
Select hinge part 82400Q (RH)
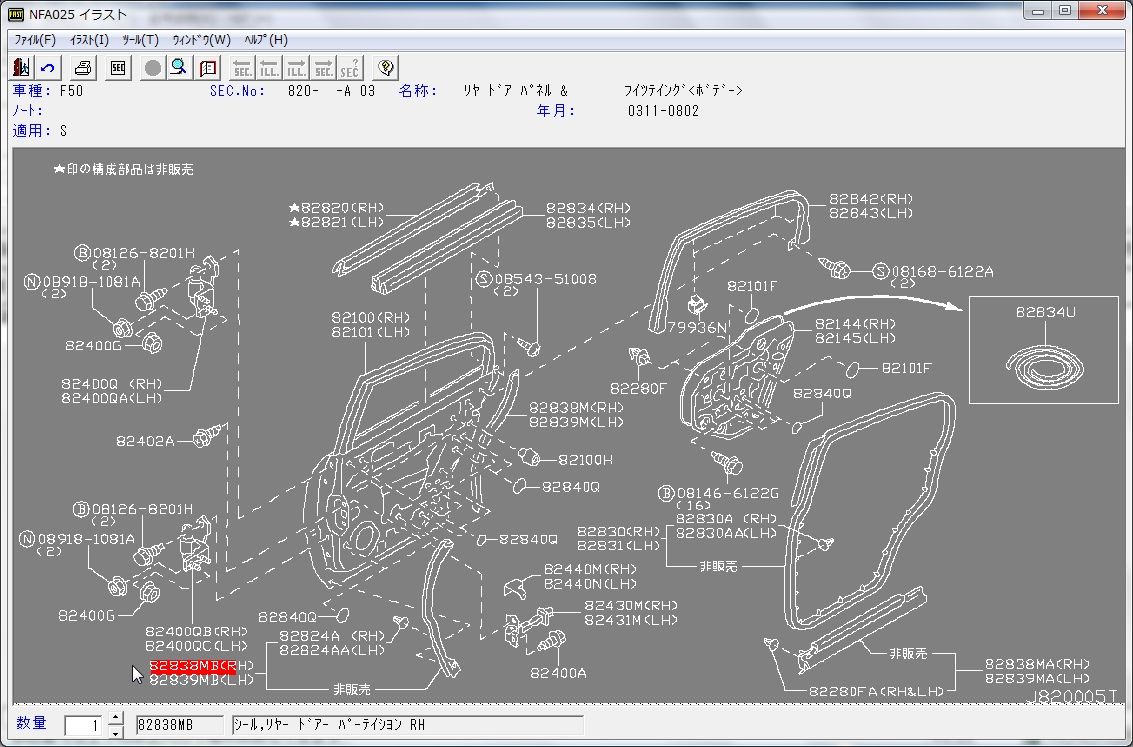[x=112, y=384]
